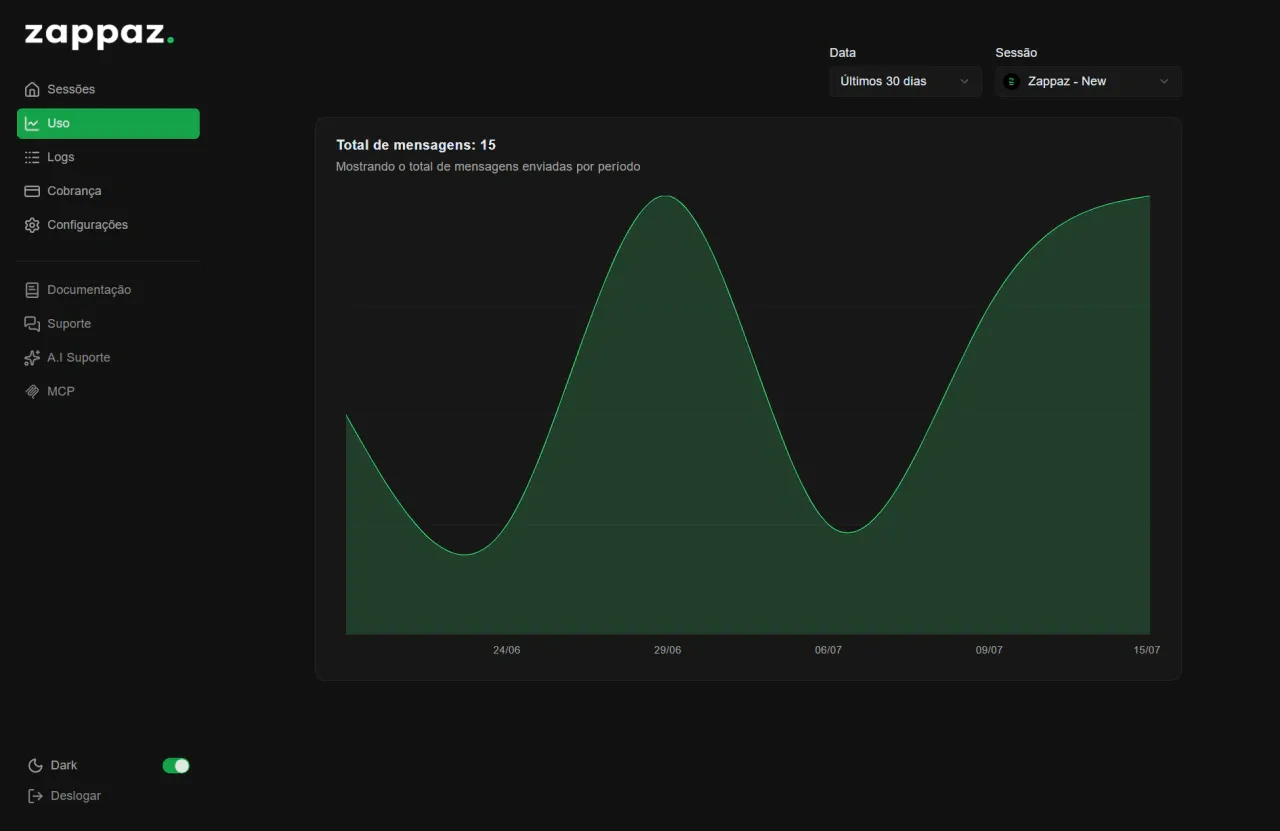The width and height of the screenshot is (1280, 831).
Task: Open Logs via its list icon
Action: 32,157
